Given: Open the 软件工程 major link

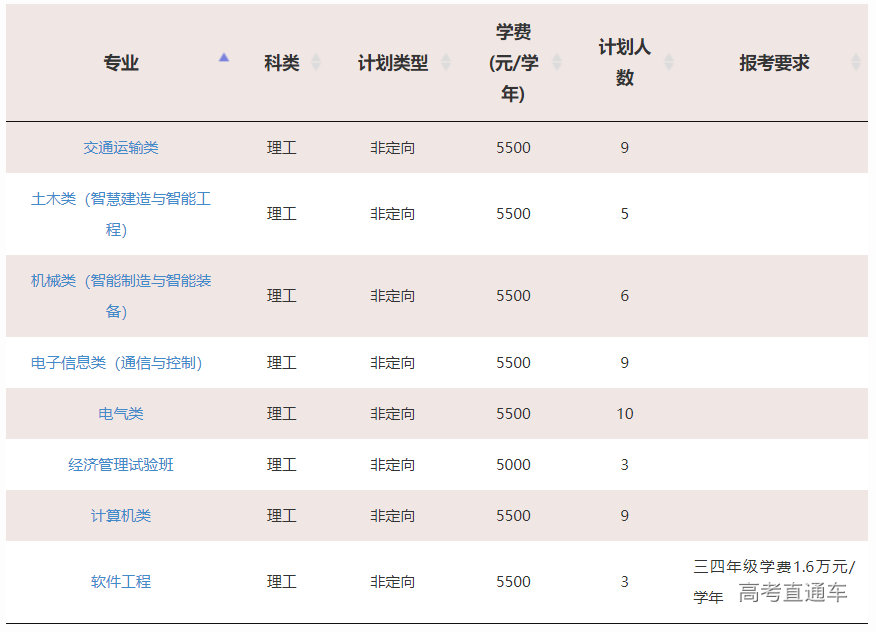Looking at the screenshot, I should tap(121, 582).
